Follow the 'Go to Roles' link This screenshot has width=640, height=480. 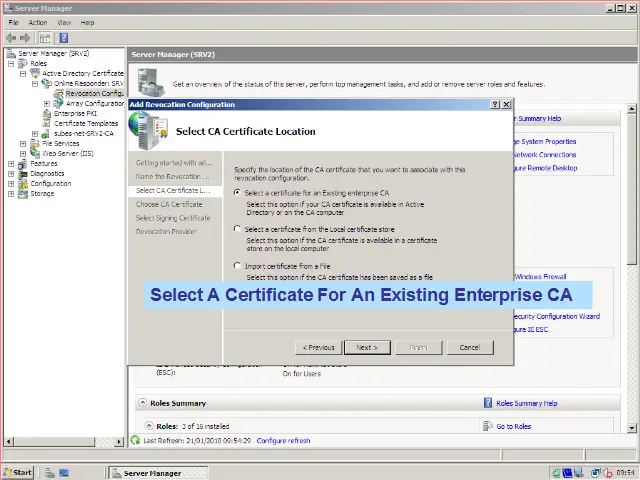coord(513,426)
